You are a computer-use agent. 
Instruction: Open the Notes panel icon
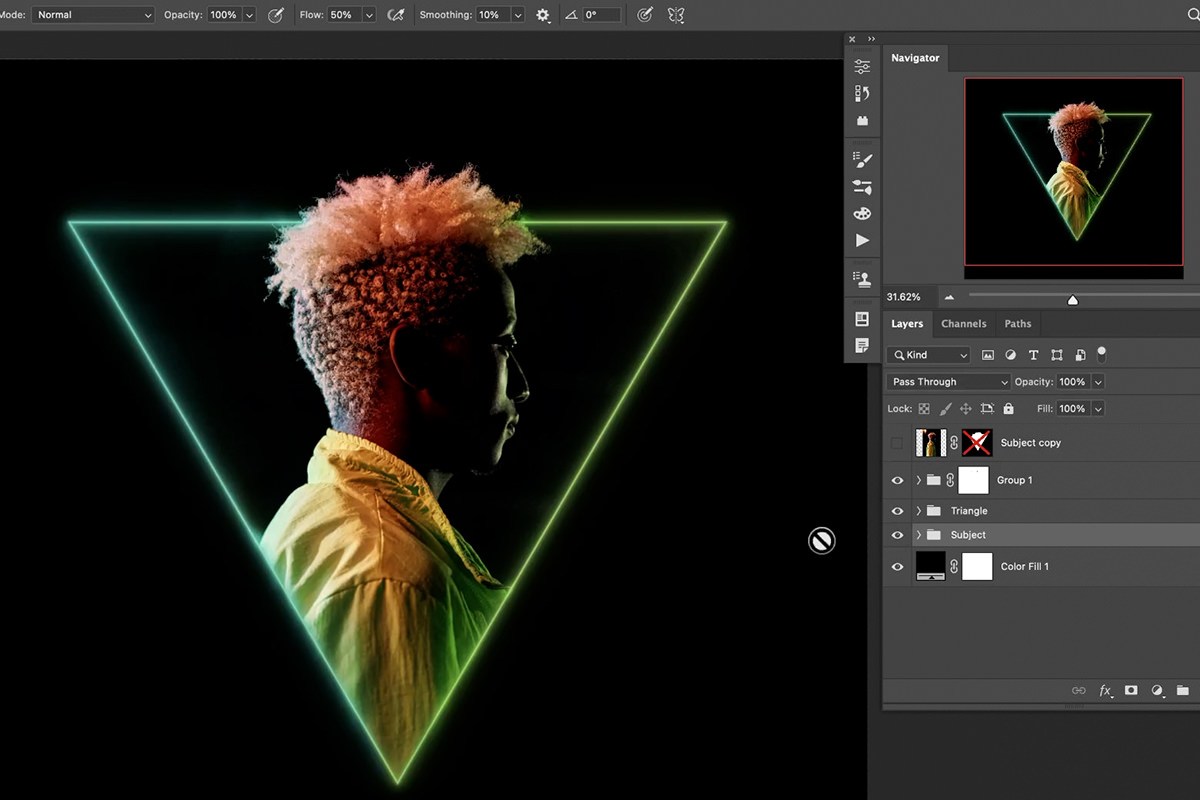point(862,345)
